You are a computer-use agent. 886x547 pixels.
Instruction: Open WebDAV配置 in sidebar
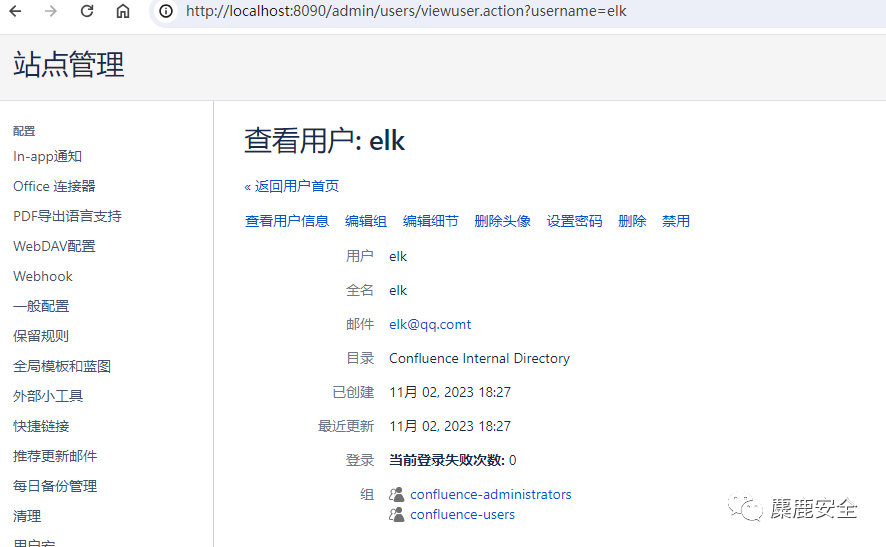coord(54,246)
